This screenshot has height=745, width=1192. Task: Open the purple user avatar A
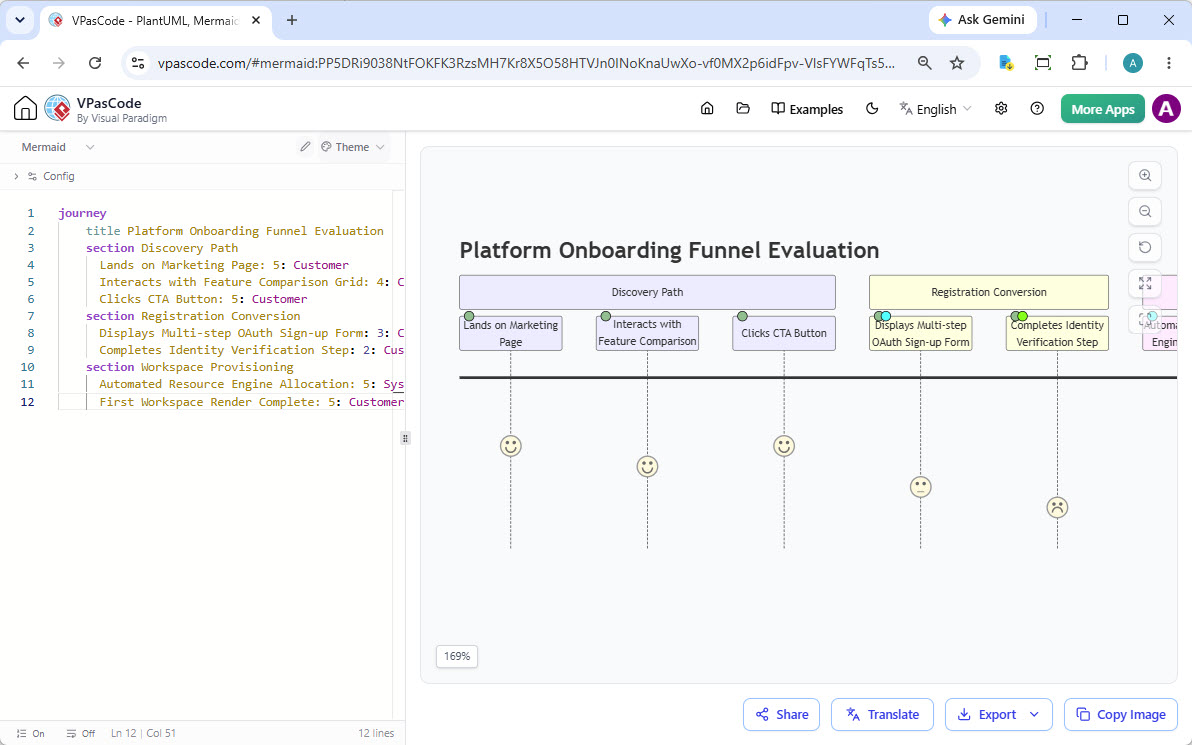coord(1166,109)
